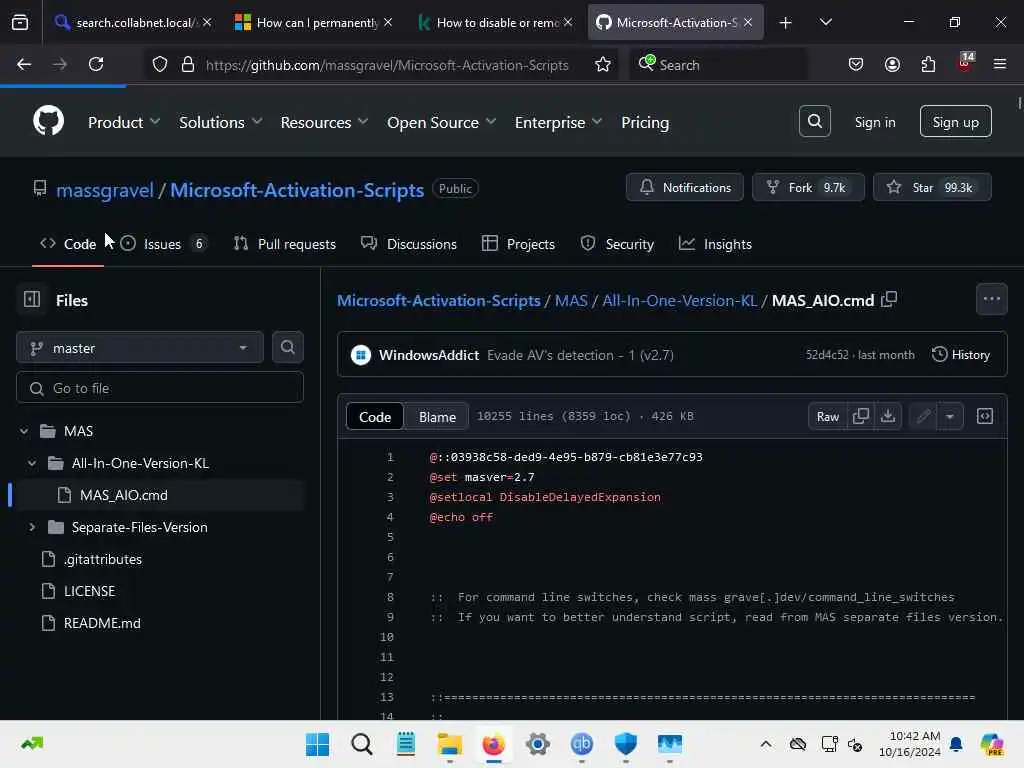Click the padlock site info icon
The height and width of the screenshot is (768, 1024).
tap(188, 64)
